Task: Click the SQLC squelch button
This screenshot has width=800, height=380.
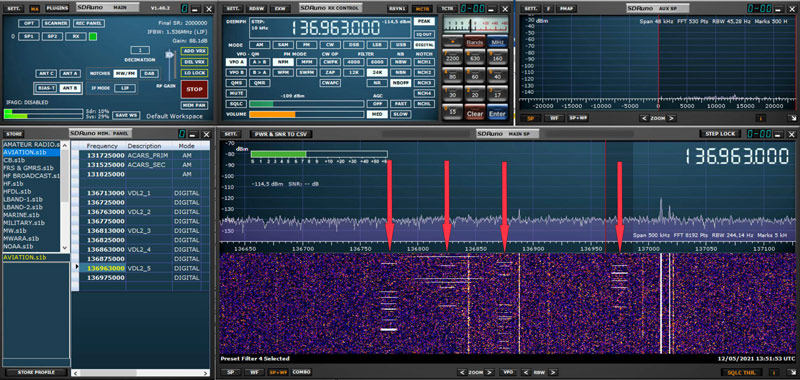Action: click(236, 104)
